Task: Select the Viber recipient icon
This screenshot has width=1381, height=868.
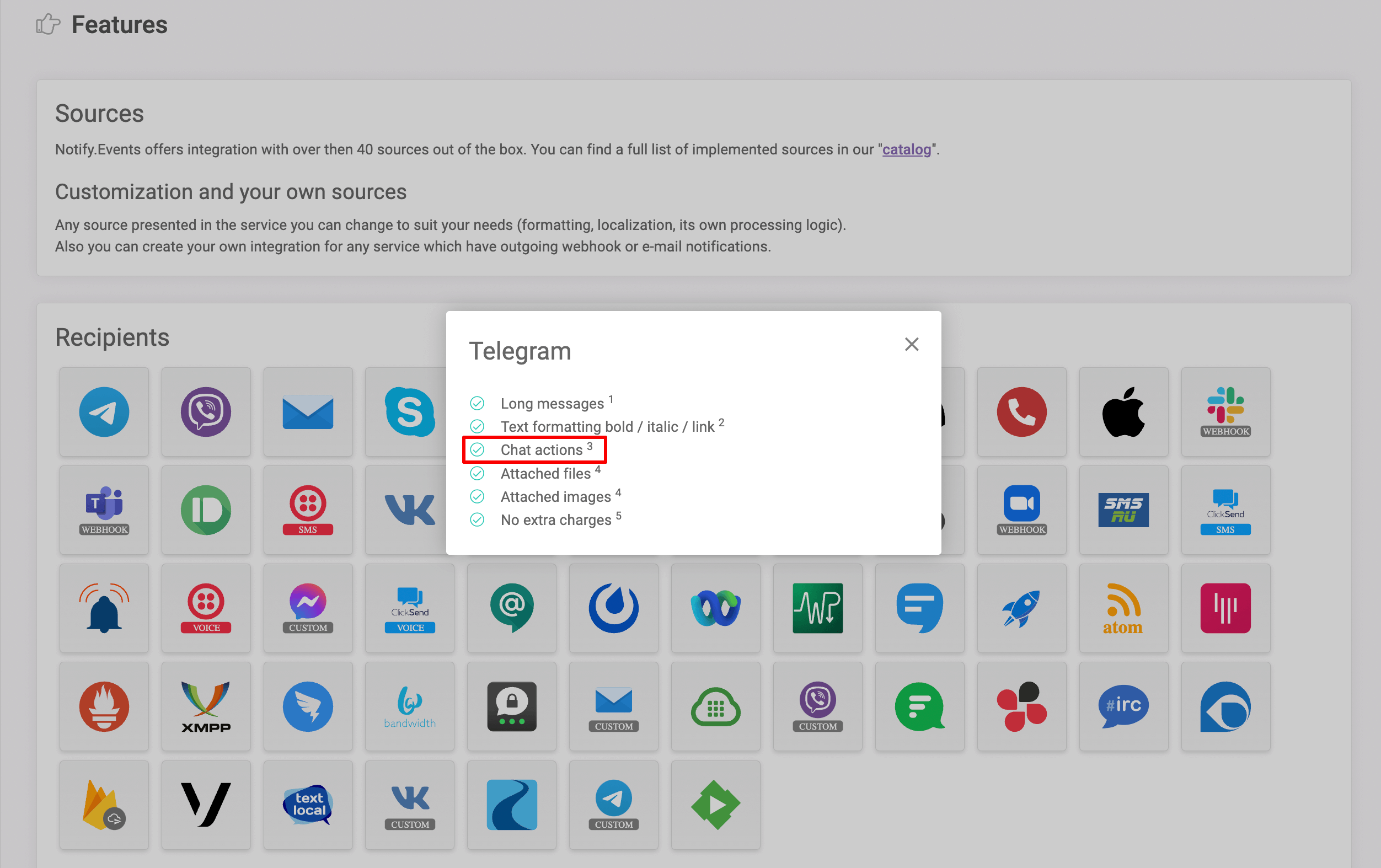Action: tap(206, 411)
